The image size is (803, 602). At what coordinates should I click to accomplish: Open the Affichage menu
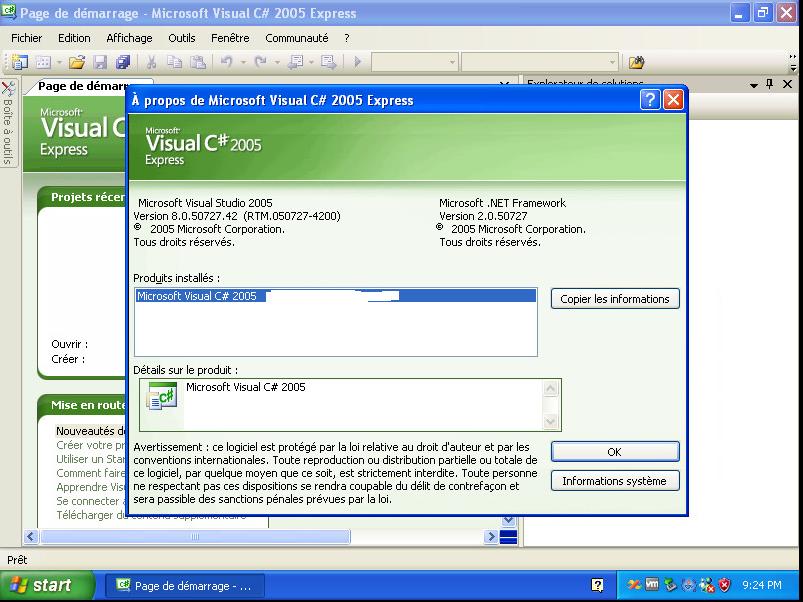coord(129,38)
